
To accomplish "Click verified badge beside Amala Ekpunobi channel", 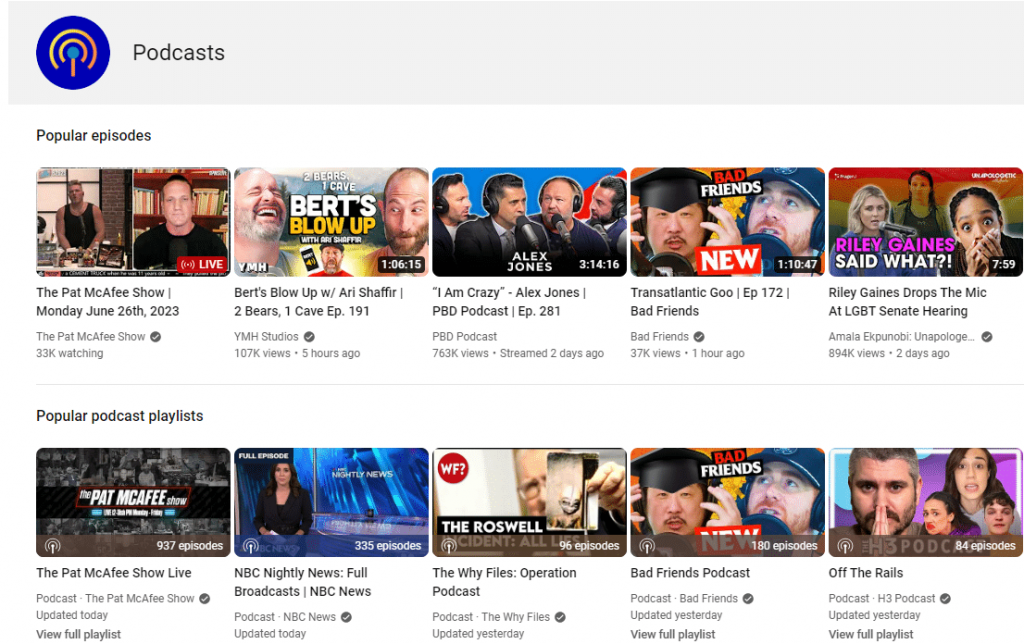I will click(987, 337).
